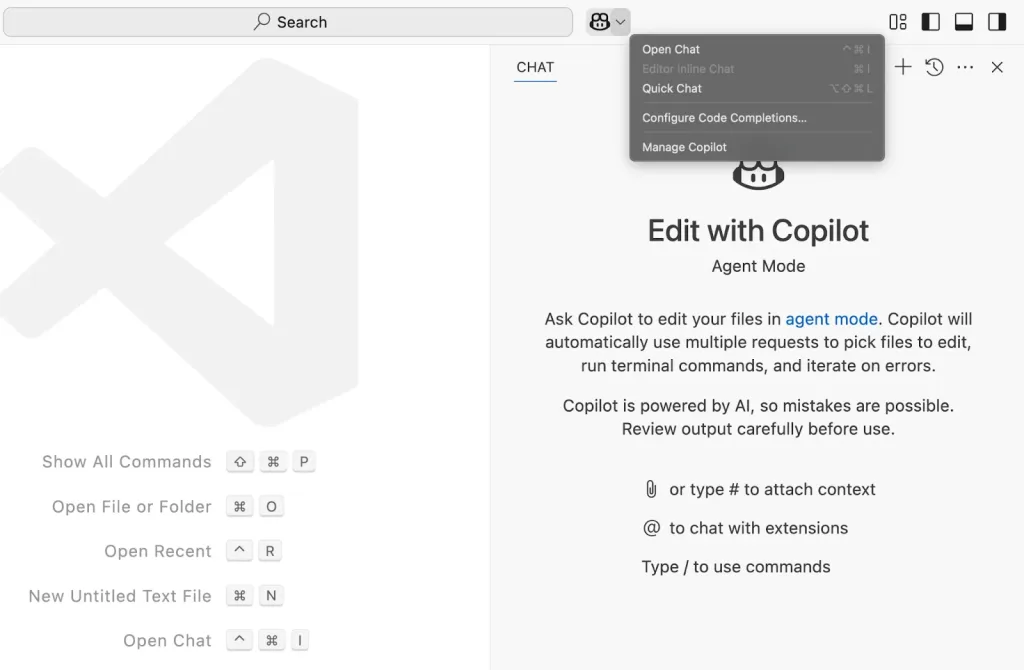This screenshot has width=1024, height=670.
Task: Open chat views and more actions ellipsis
Action: (965, 67)
